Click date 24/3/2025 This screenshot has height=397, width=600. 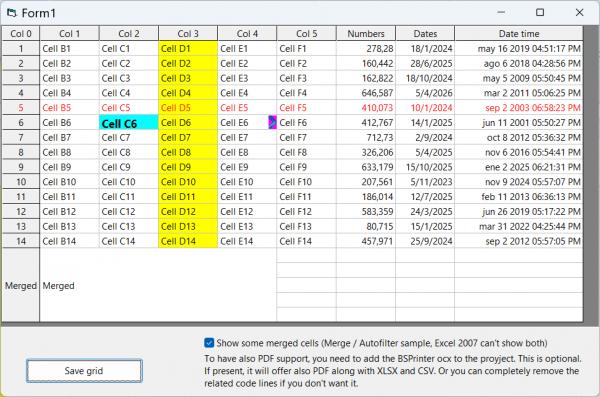pos(425,212)
